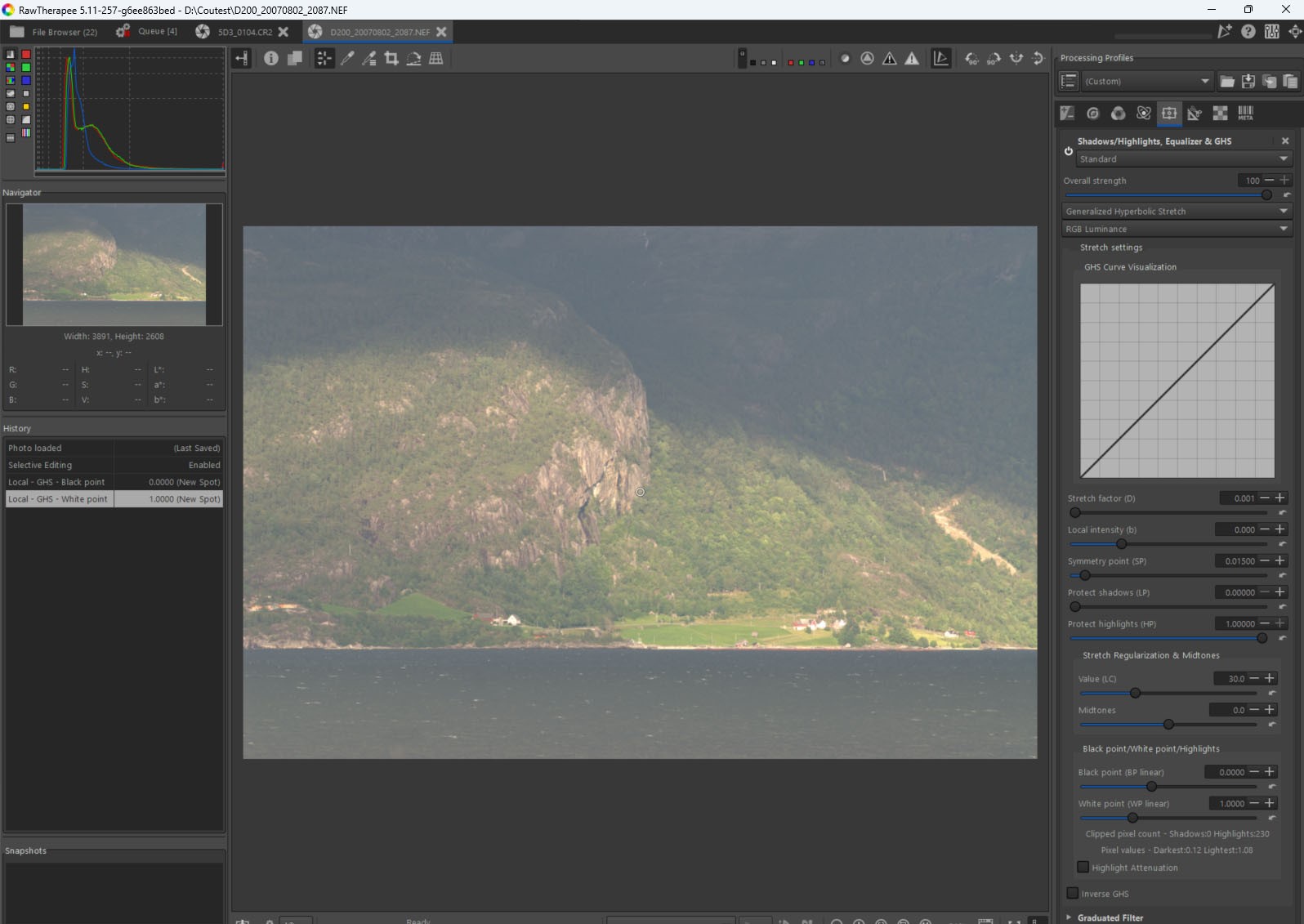This screenshot has width=1304, height=924.
Task: Load a processing profile from folder icon
Action: [1226, 81]
